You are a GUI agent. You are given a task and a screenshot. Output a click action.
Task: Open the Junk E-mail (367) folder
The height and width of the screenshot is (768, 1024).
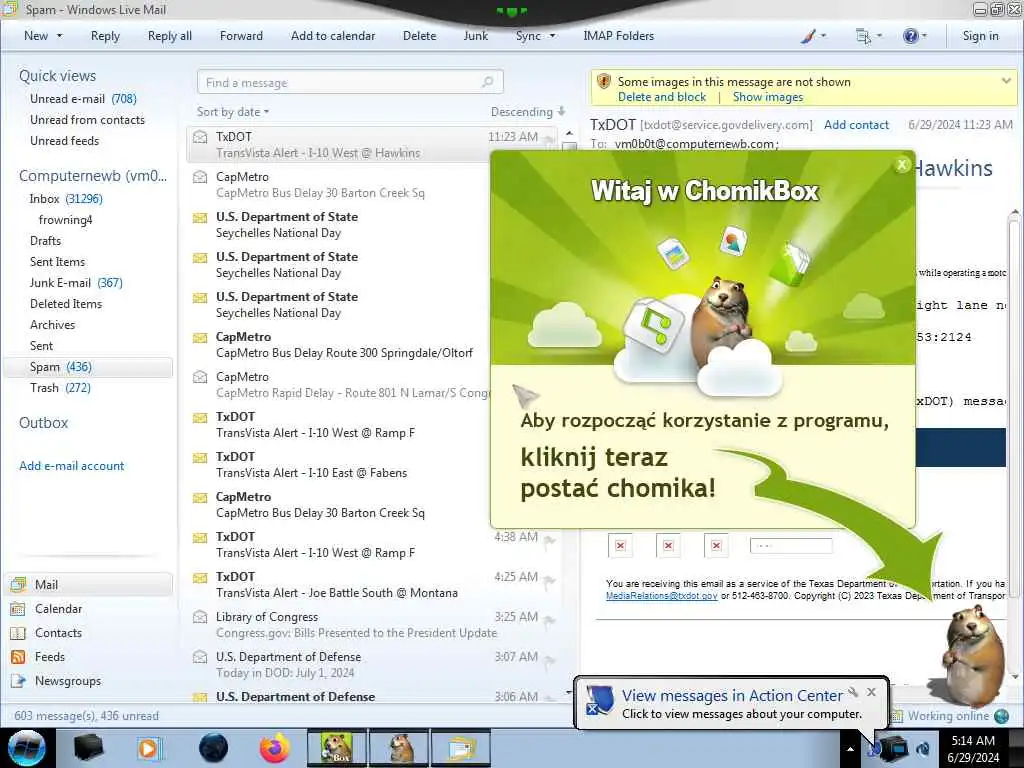[76, 283]
